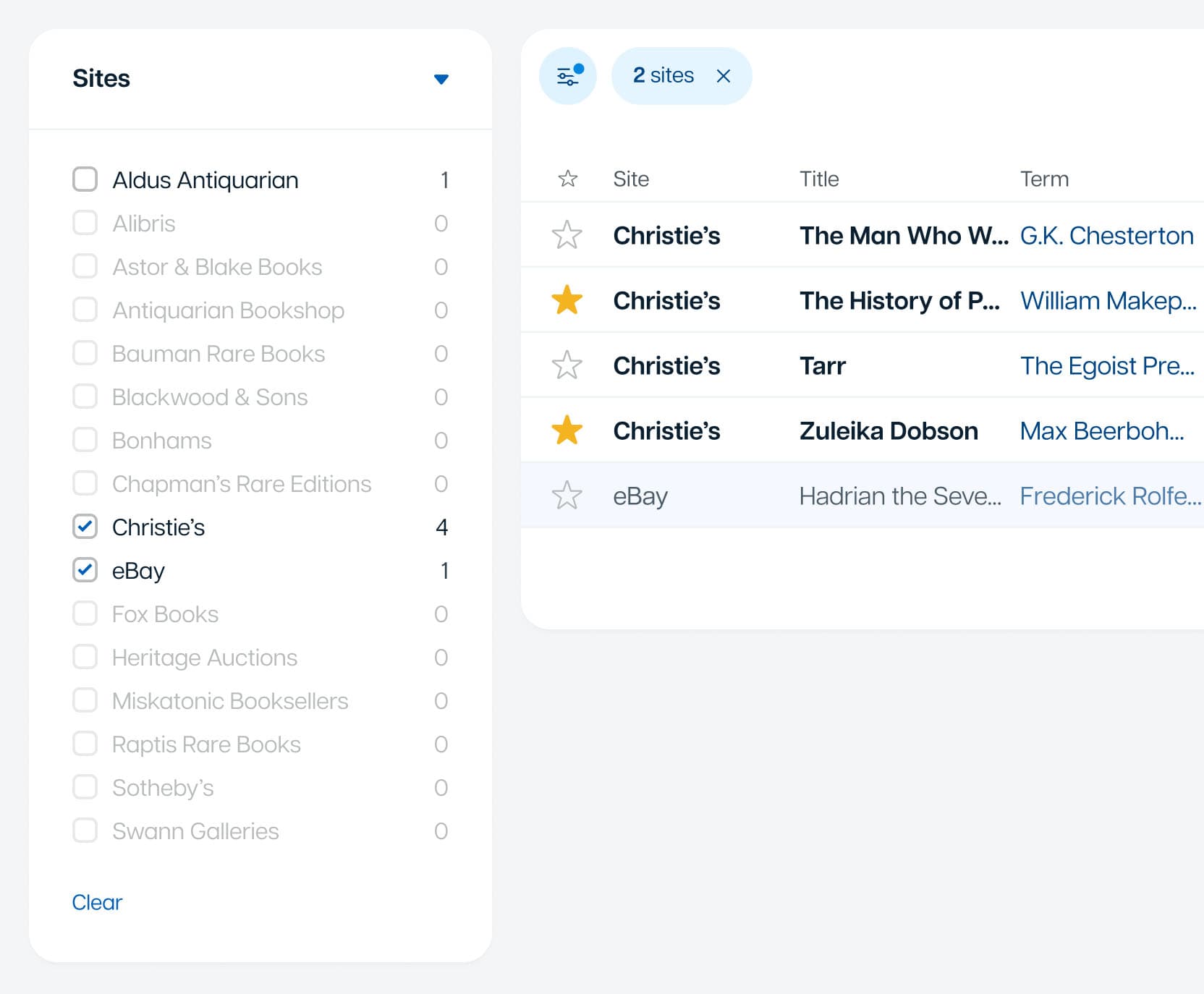This screenshot has height=994, width=1204.
Task: Open the Max Beerboh... term link
Action: (x=1102, y=431)
